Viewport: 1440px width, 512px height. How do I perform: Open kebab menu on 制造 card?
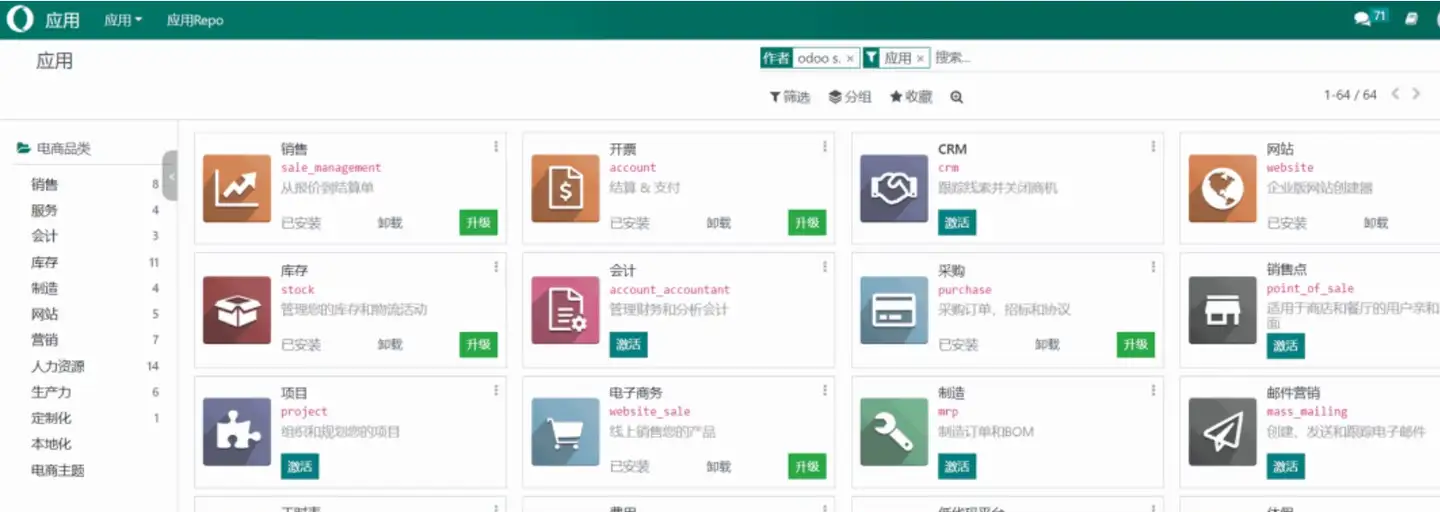click(1153, 390)
